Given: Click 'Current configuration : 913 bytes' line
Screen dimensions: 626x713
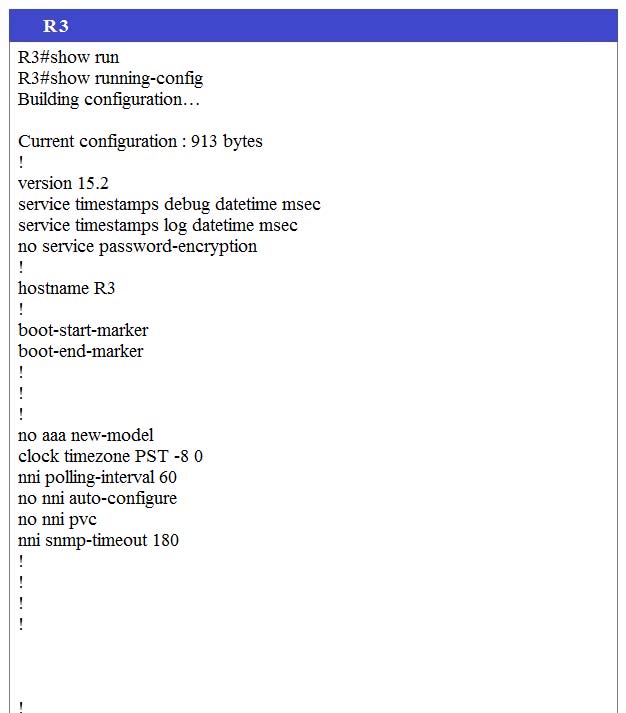Looking at the screenshot, I should 140,141.
